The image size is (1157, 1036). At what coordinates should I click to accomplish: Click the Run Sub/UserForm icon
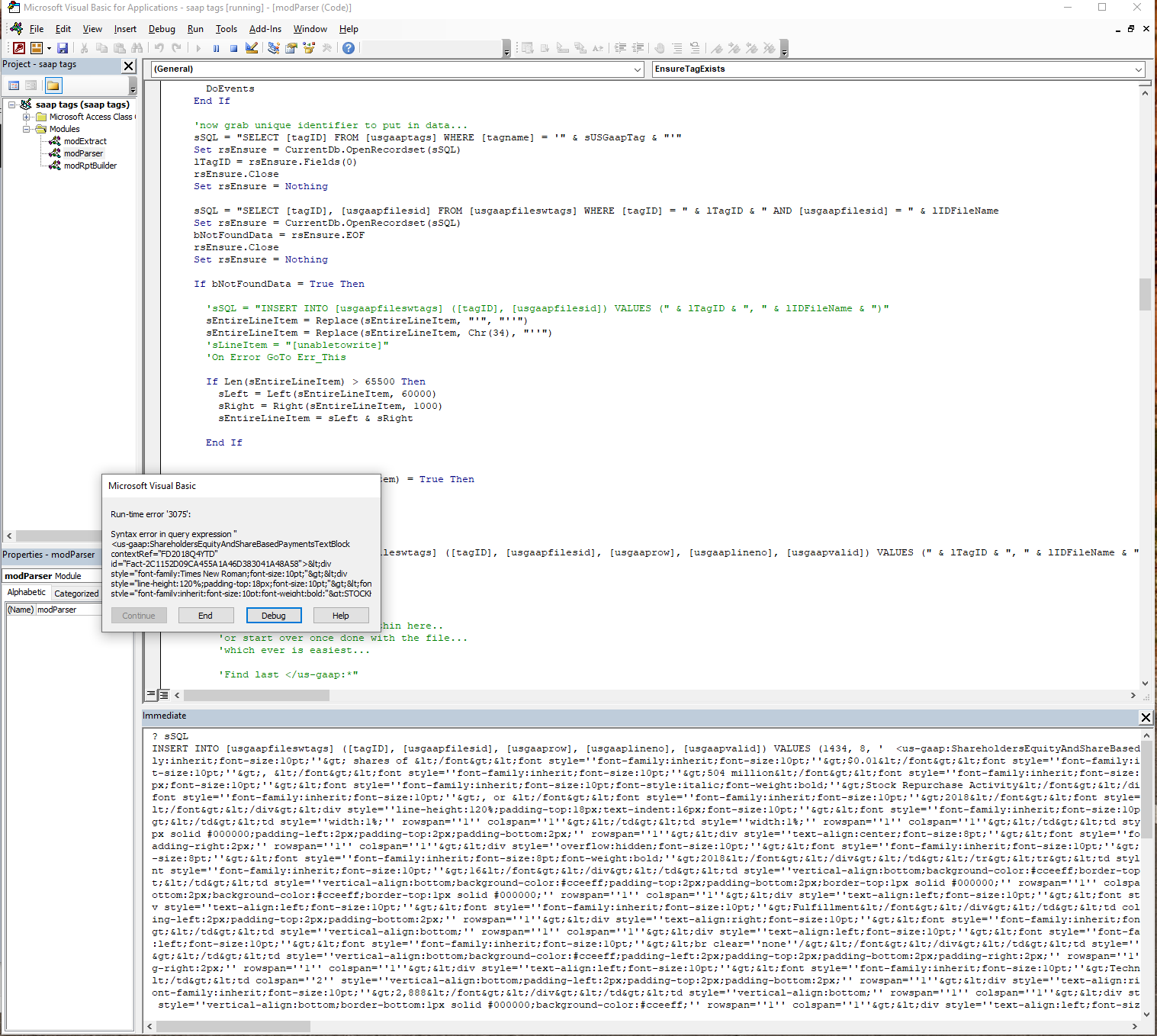click(197, 47)
